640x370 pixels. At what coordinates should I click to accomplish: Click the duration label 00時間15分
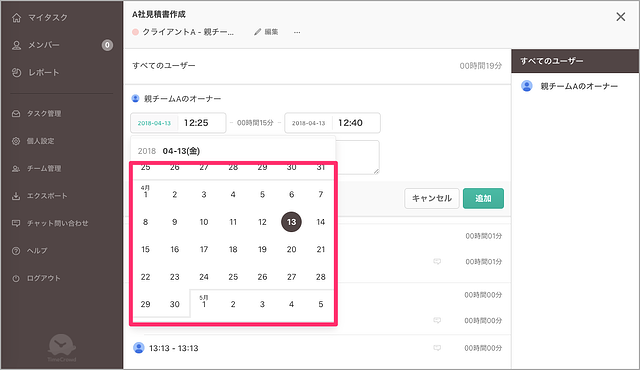click(255, 123)
